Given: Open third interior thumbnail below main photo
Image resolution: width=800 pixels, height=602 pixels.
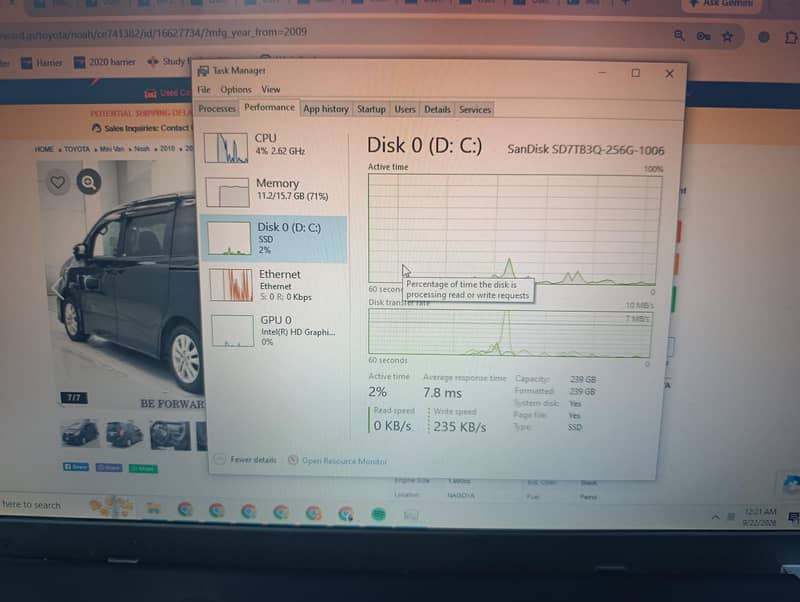Looking at the screenshot, I should (x=170, y=435).
